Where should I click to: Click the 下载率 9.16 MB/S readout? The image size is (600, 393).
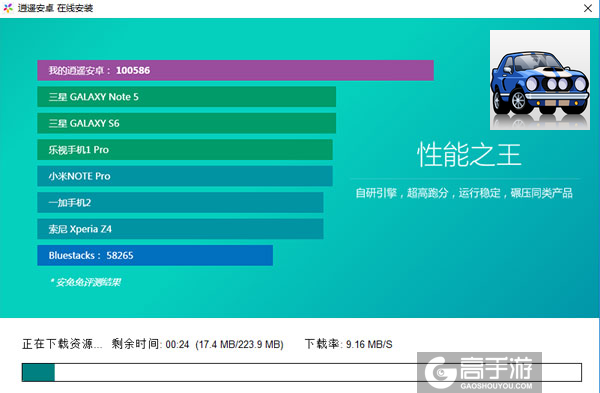pyautogui.click(x=349, y=344)
